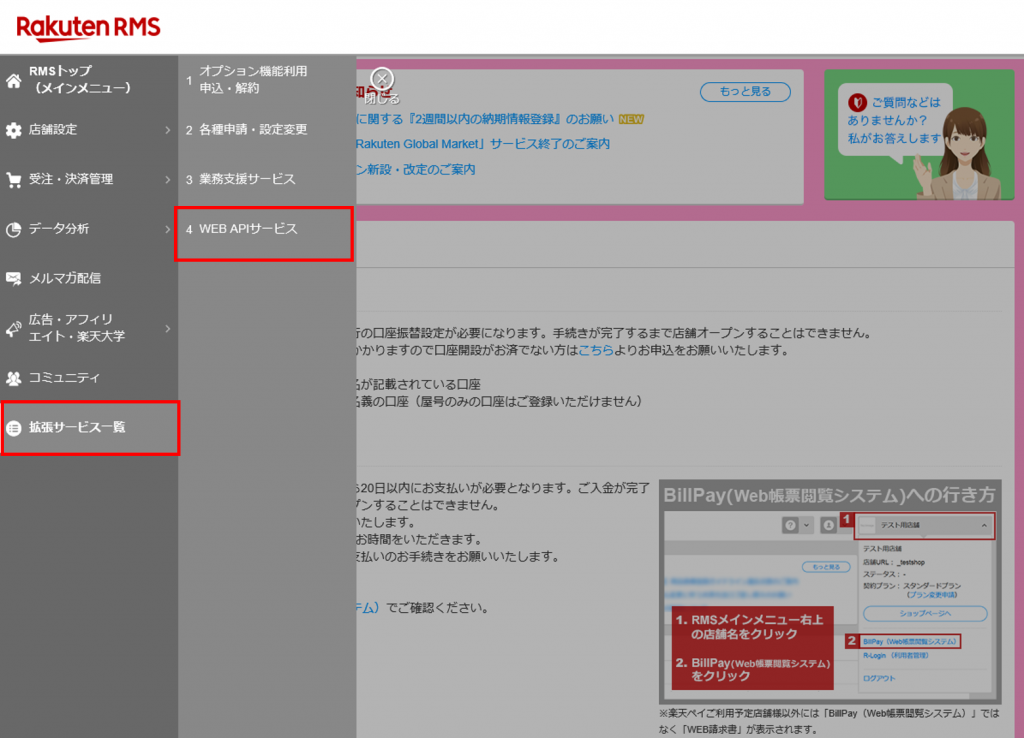The width and height of the screenshot is (1024, 738).
Task: Click the Rakuten RMS logo
Action: [x=88, y=27]
